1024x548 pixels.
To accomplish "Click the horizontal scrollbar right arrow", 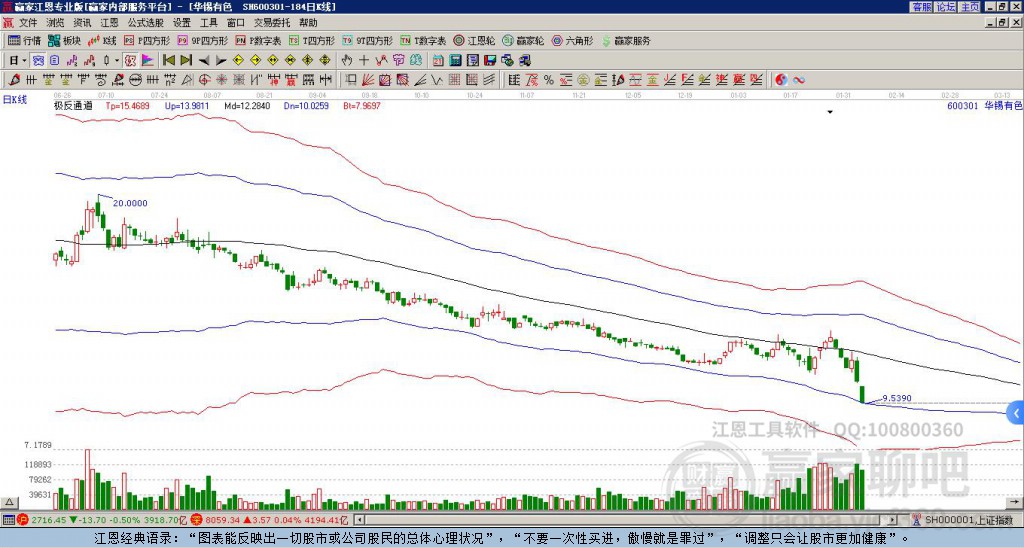I will tap(892, 520).
